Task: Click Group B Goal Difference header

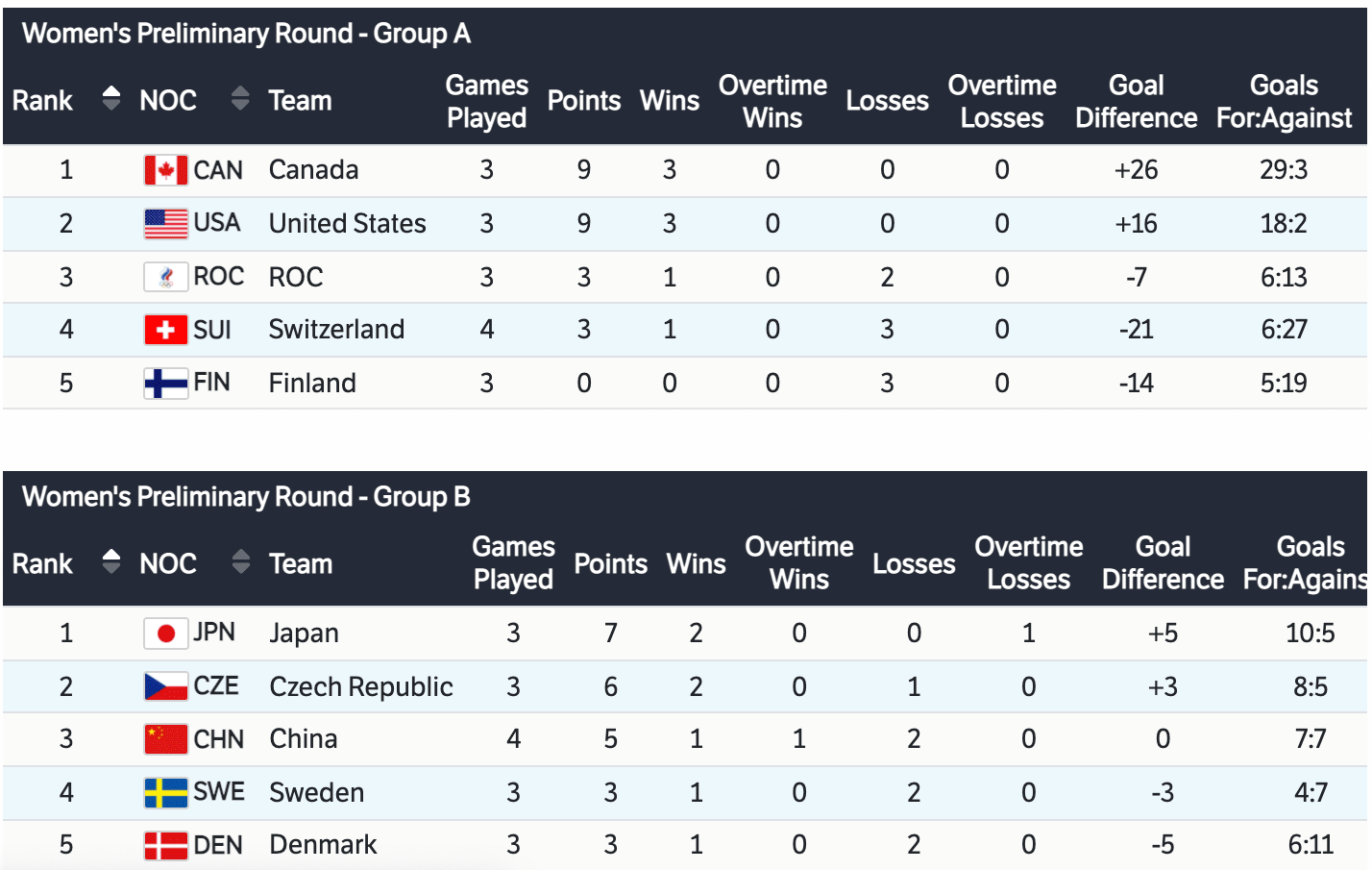Action: click(x=1163, y=563)
